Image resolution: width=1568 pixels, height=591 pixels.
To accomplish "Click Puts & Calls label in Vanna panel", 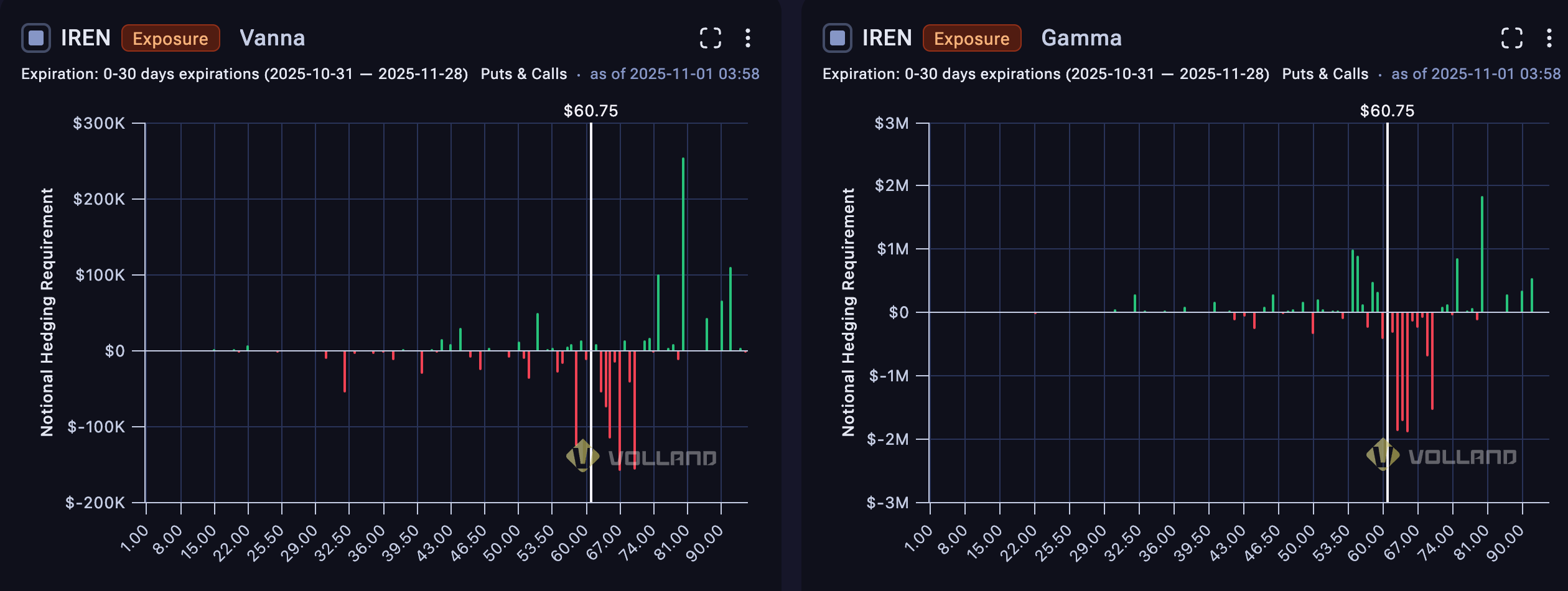I will click(524, 74).
